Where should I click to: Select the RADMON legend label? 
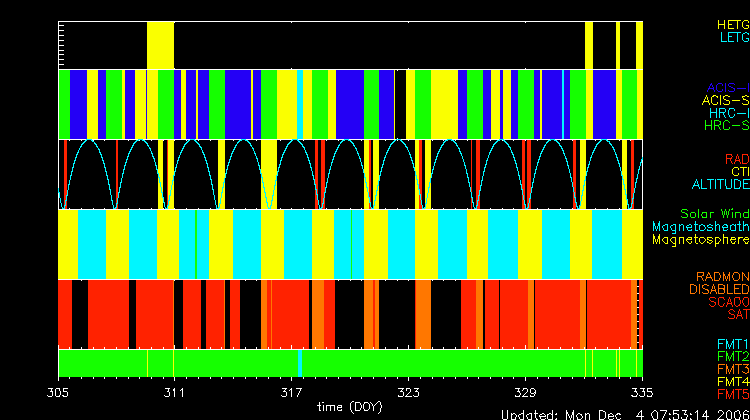pos(723,276)
